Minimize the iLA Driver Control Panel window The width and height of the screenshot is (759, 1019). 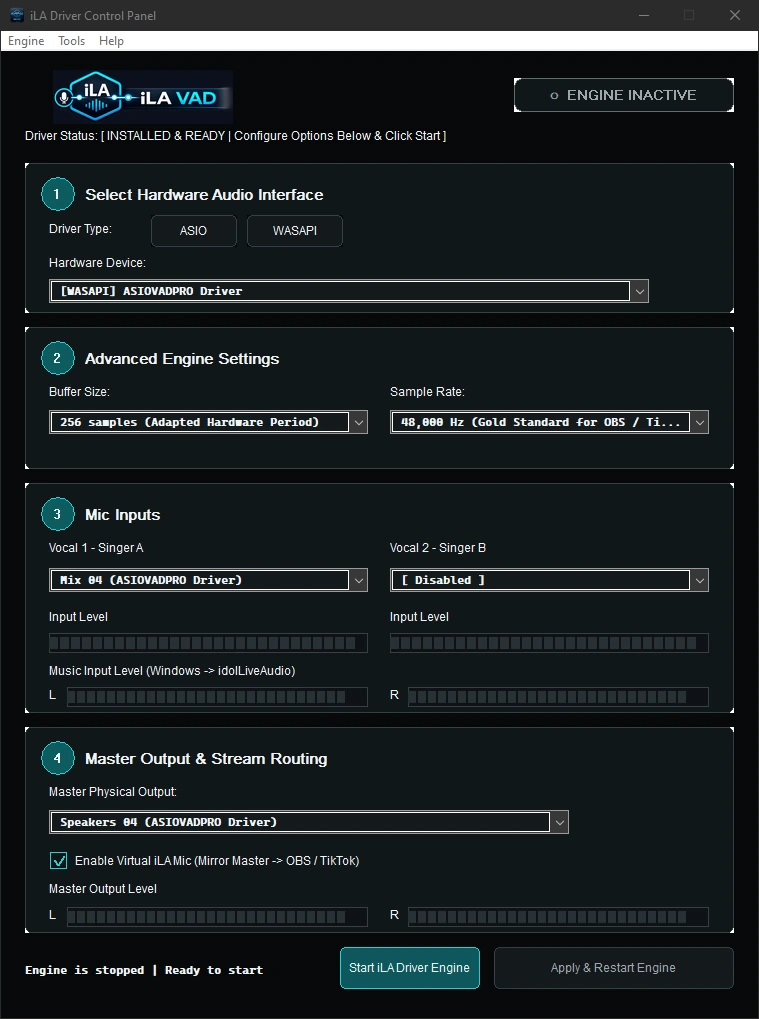[644, 15]
